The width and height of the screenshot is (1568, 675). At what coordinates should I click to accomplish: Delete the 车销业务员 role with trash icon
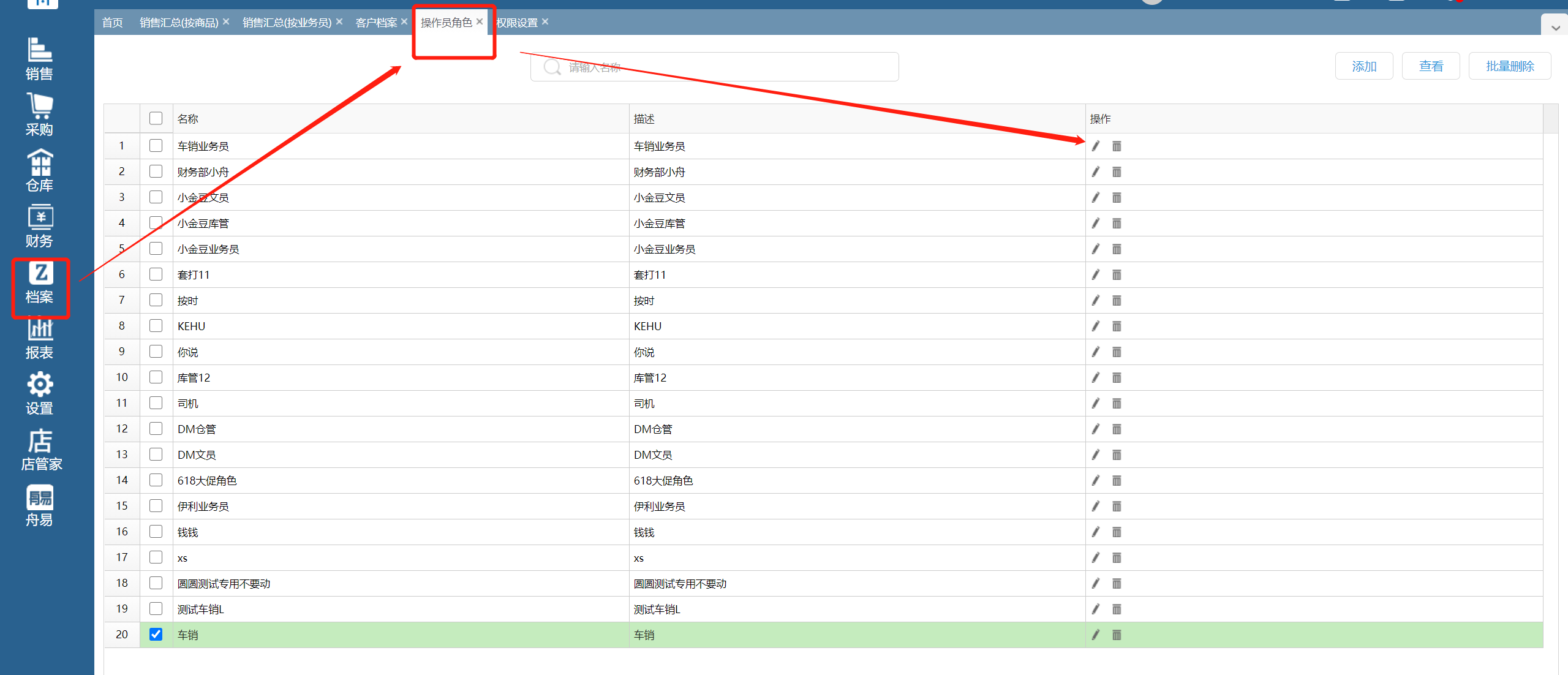(x=1117, y=146)
